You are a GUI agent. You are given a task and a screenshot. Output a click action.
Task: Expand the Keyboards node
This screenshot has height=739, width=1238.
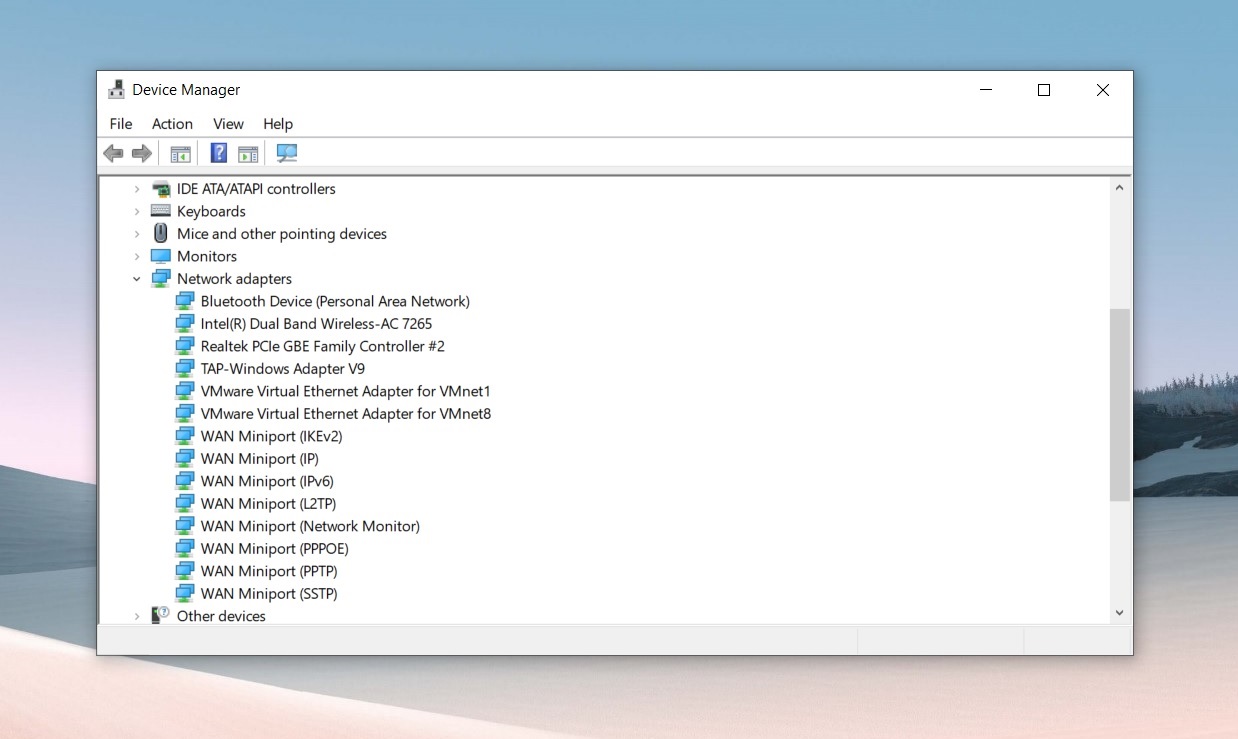137,211
